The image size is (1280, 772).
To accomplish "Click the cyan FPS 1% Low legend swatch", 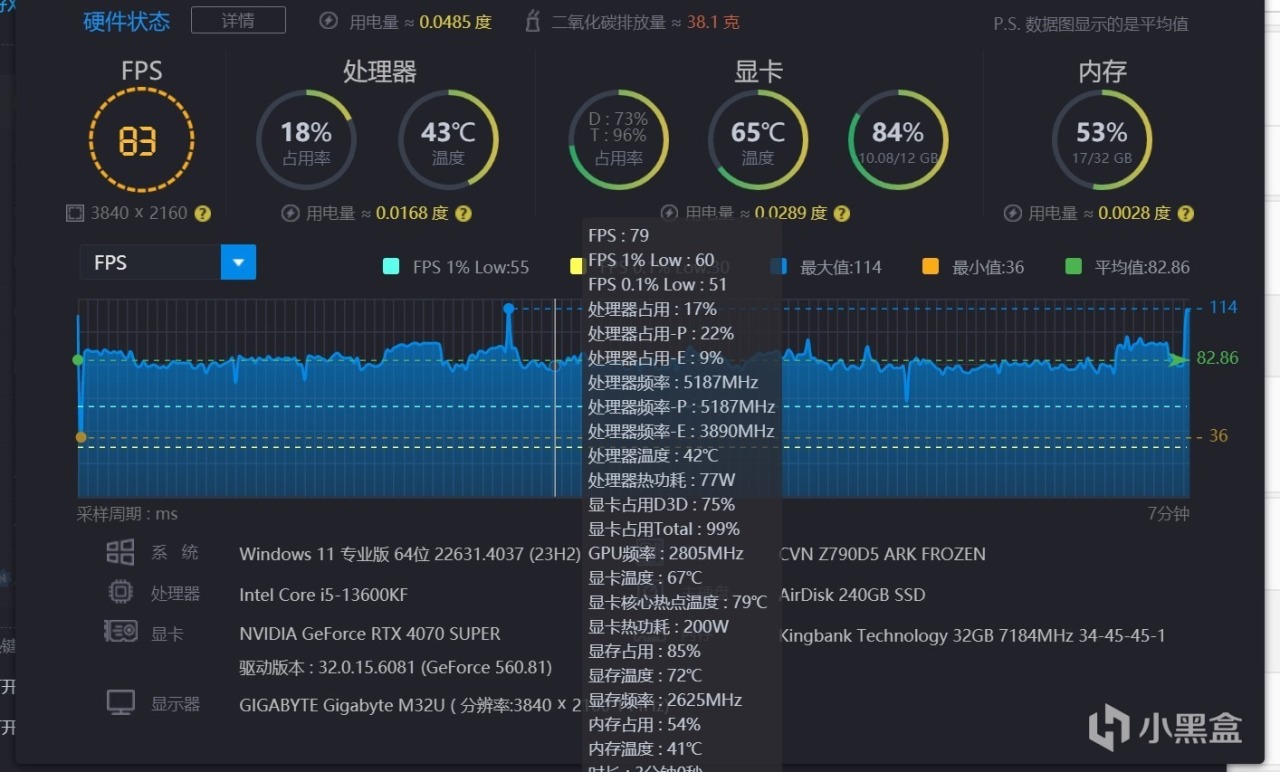I will click(x=392, y=267).
